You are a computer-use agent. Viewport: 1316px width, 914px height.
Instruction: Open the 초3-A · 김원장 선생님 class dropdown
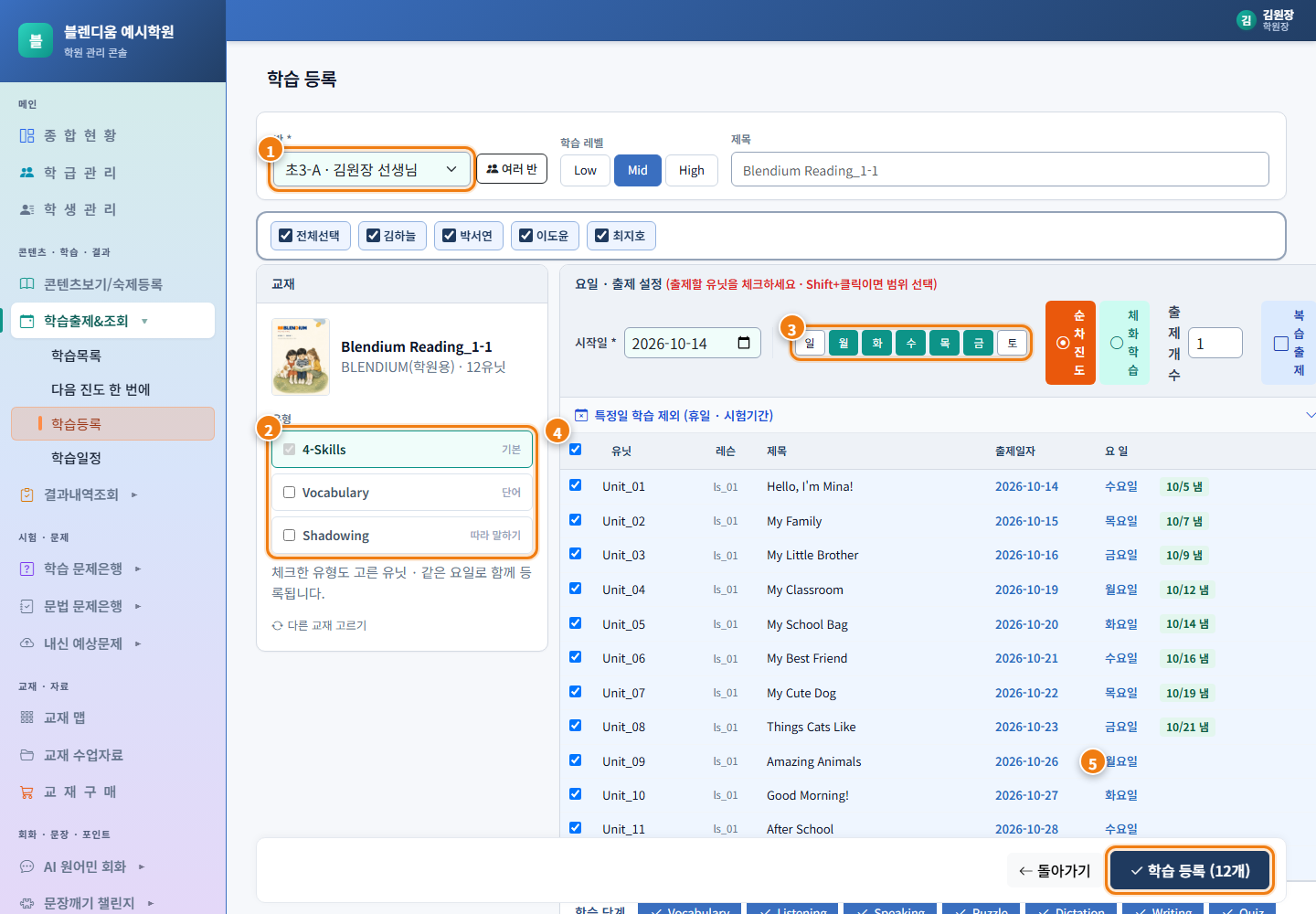tap(371, 169)
